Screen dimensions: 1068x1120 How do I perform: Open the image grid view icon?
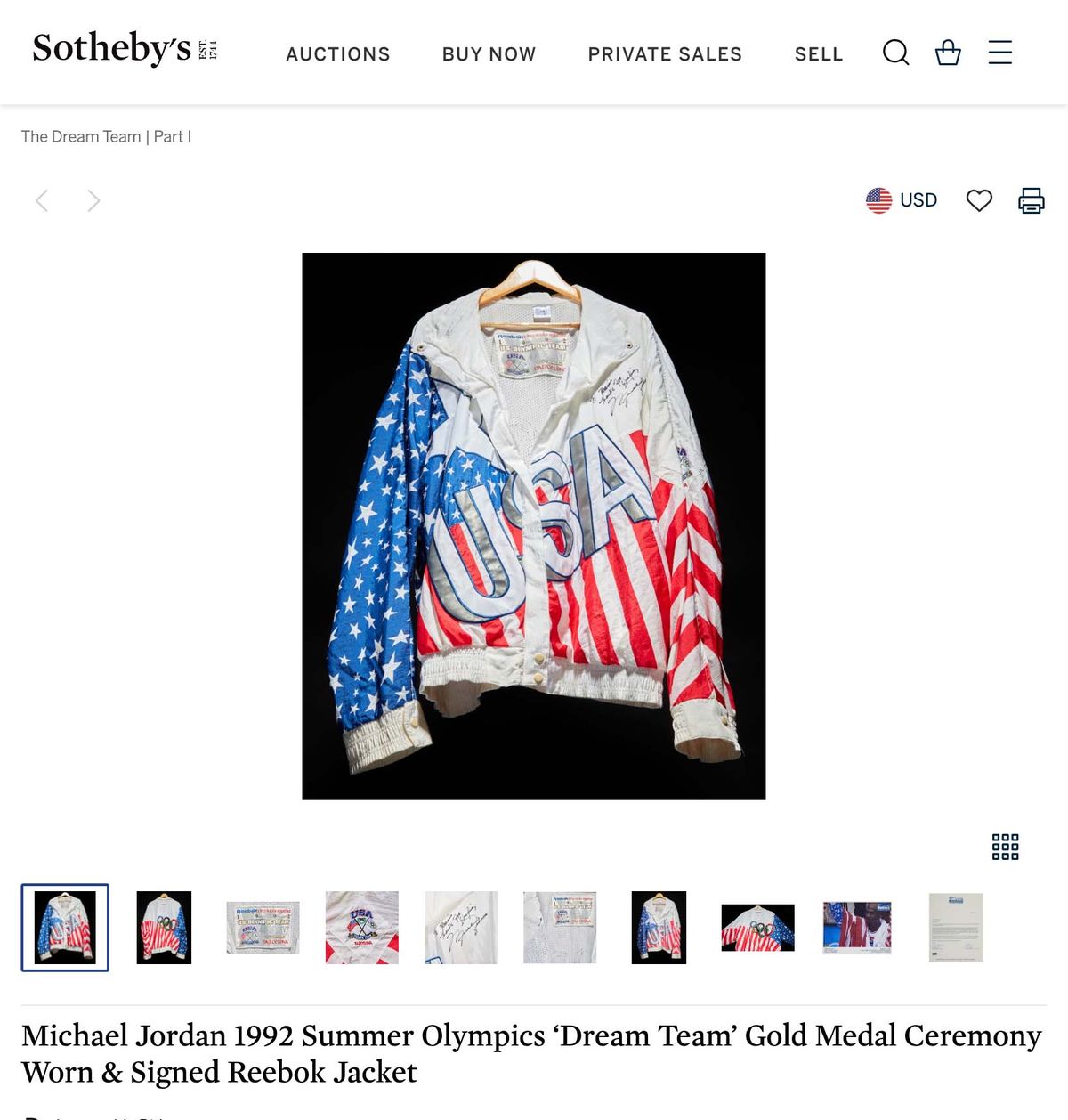1005,847
